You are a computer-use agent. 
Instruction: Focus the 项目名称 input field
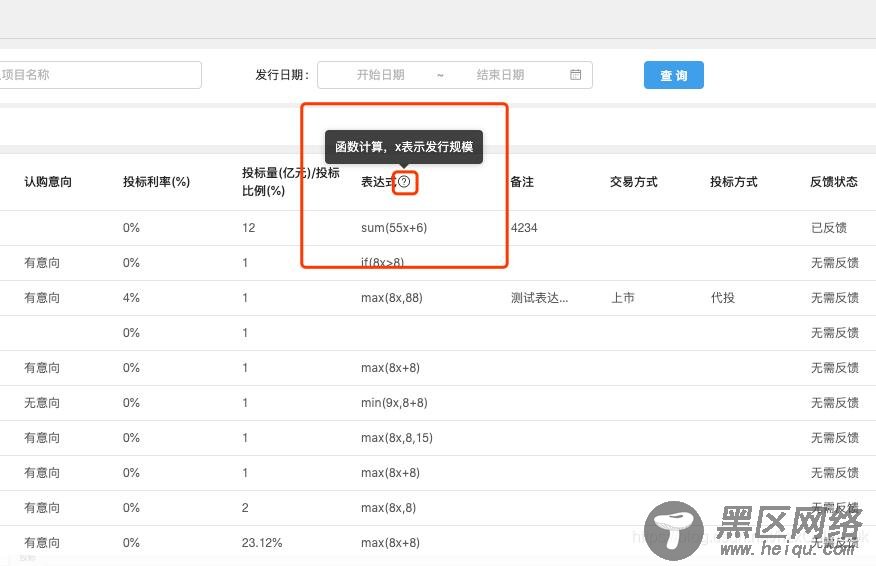101,75
